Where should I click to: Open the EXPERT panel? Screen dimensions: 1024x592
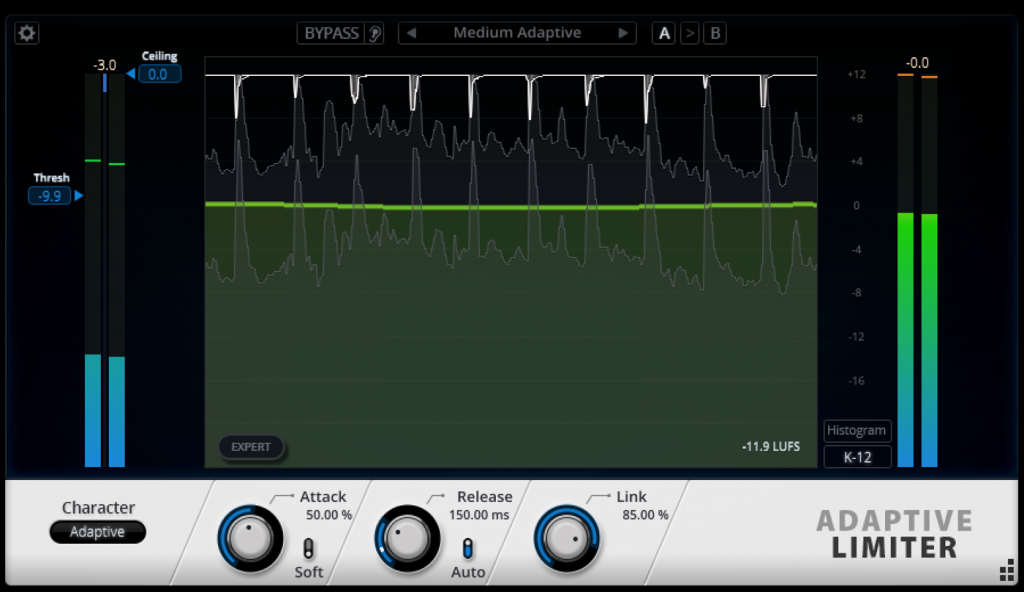[251, 447]
